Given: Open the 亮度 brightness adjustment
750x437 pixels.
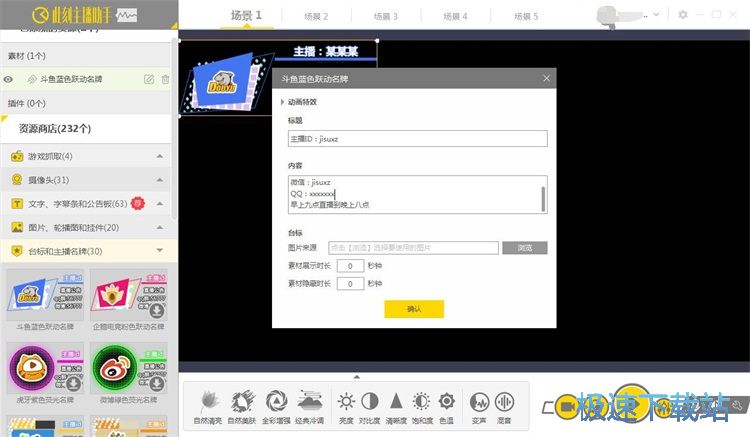Looking at the screenshot, I should click(346, 401).
